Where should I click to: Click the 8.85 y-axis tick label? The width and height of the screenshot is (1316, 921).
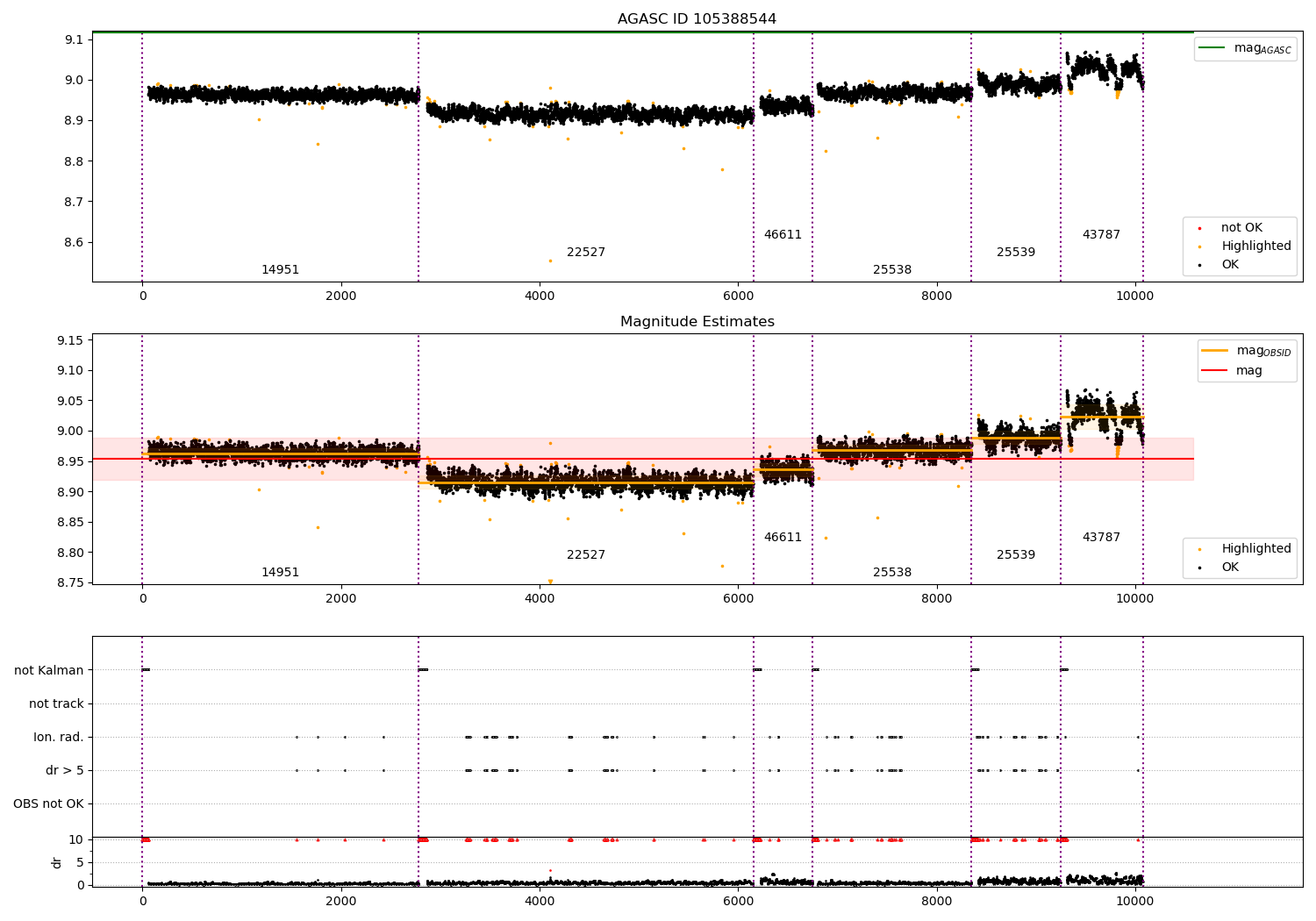(71, 523)
